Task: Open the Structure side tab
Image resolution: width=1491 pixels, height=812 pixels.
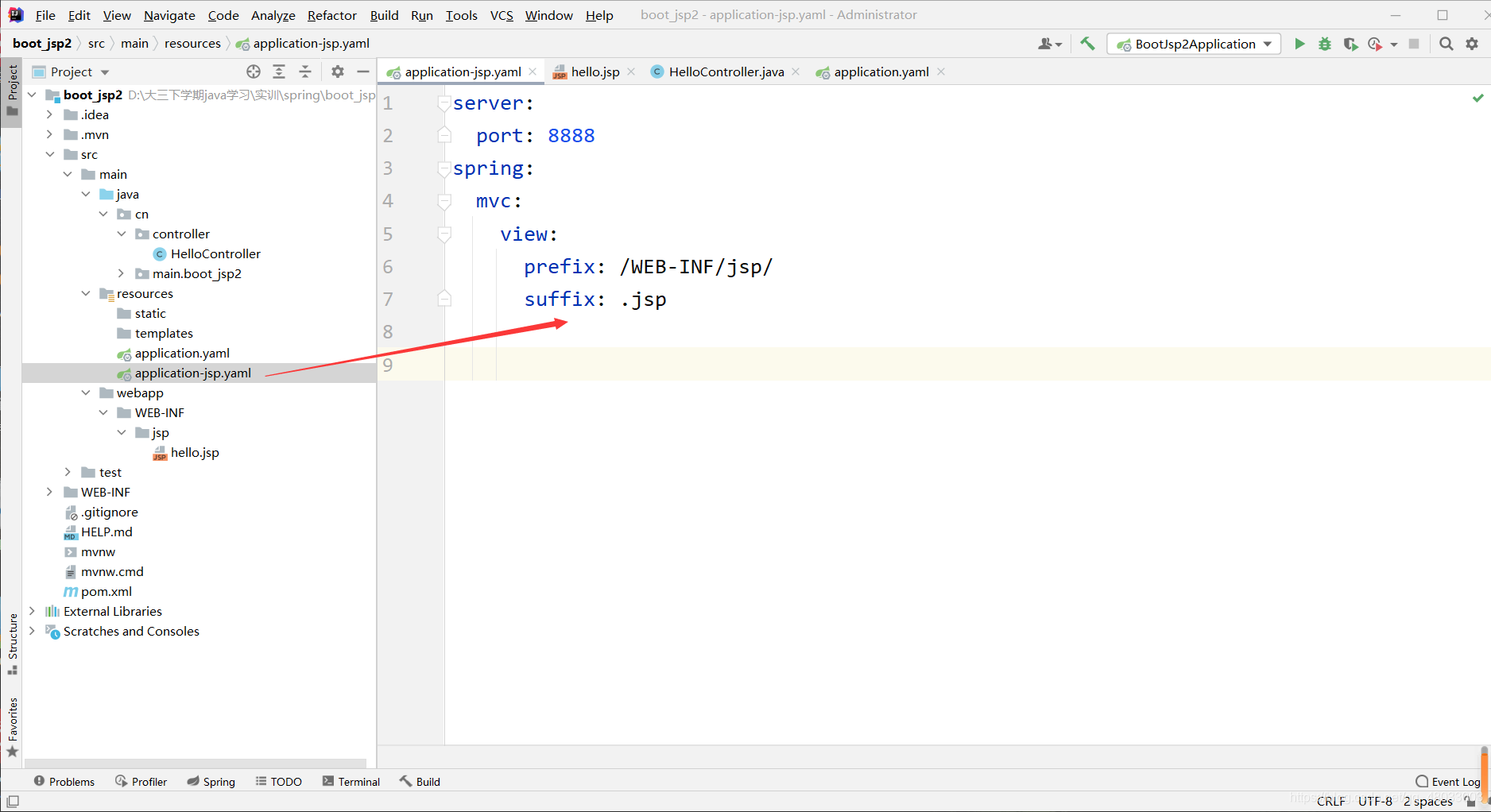Action: point(12,644)
